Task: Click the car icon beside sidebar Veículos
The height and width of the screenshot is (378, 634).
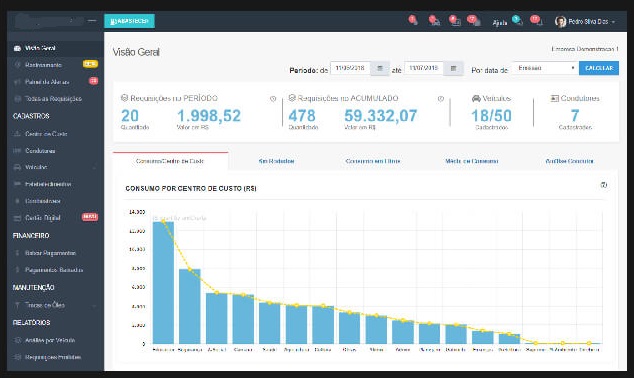Action: pyautogui.click(x=17, y=167)
